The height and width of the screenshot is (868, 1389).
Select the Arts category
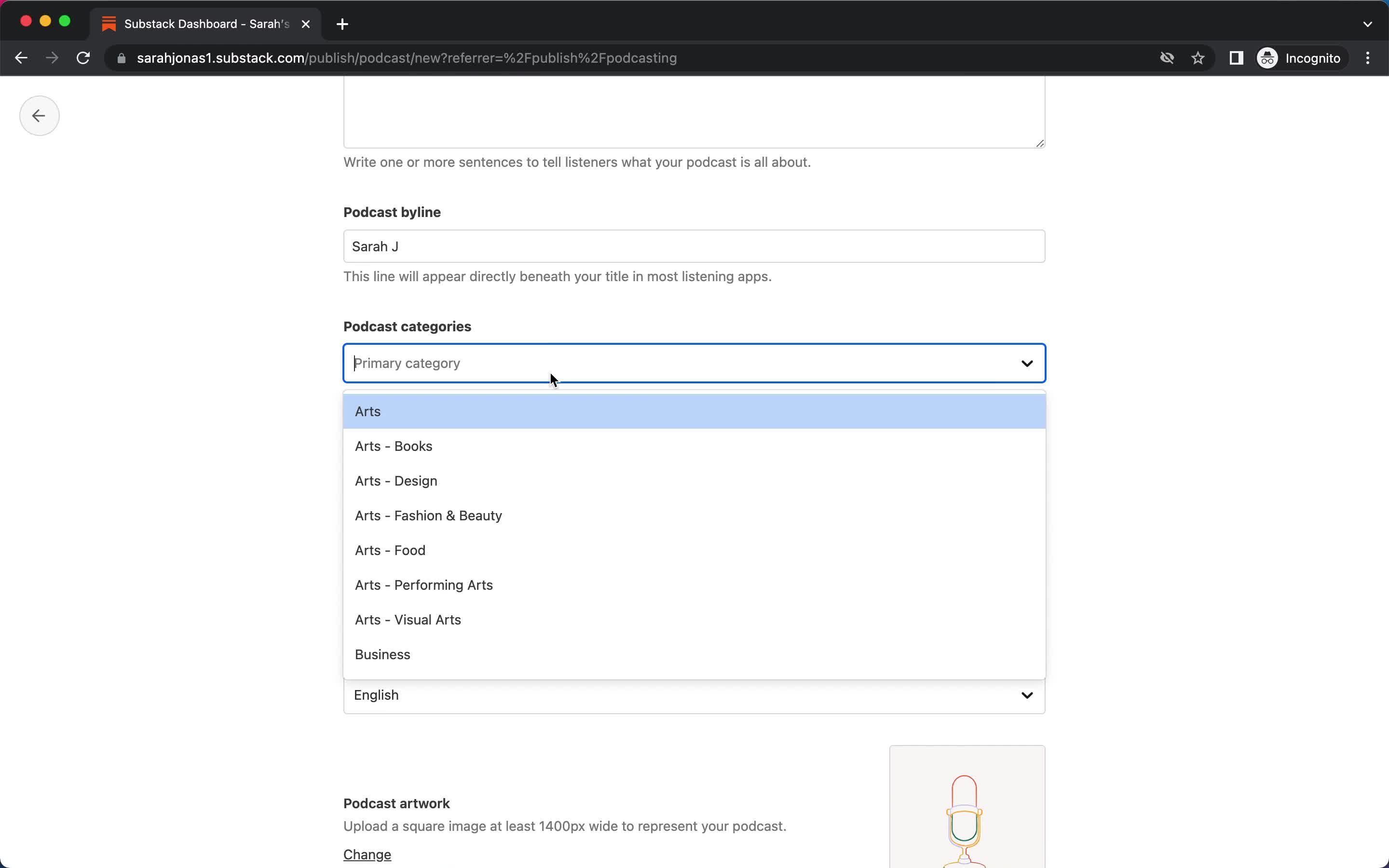694,412
